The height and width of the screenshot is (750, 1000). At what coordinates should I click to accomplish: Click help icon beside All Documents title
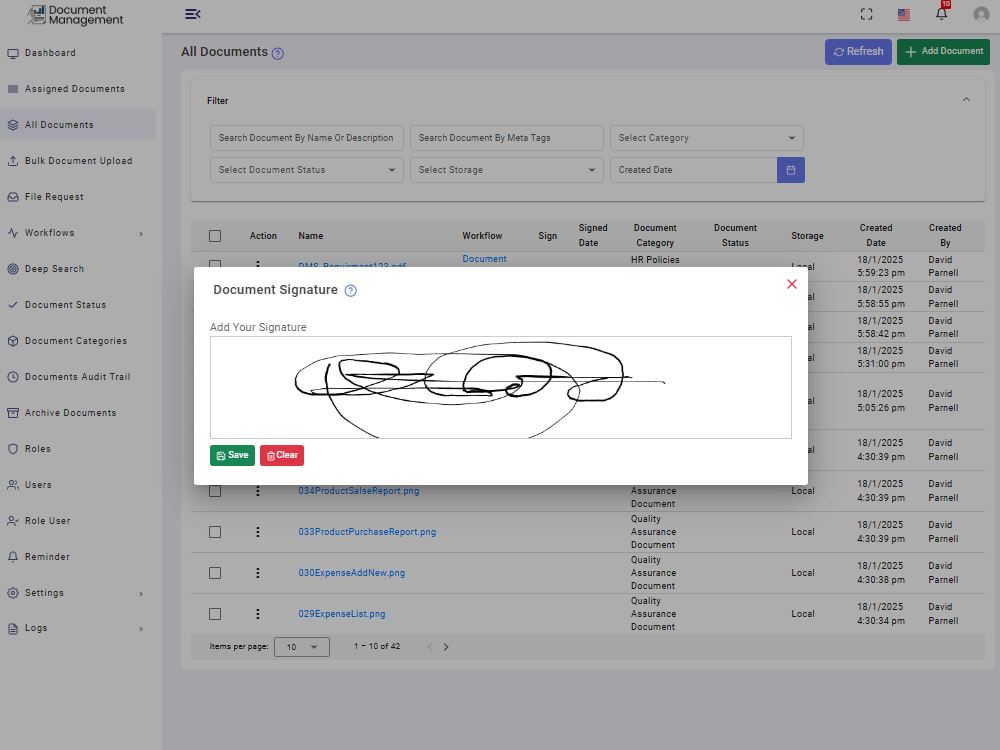(x=277, y=54)
